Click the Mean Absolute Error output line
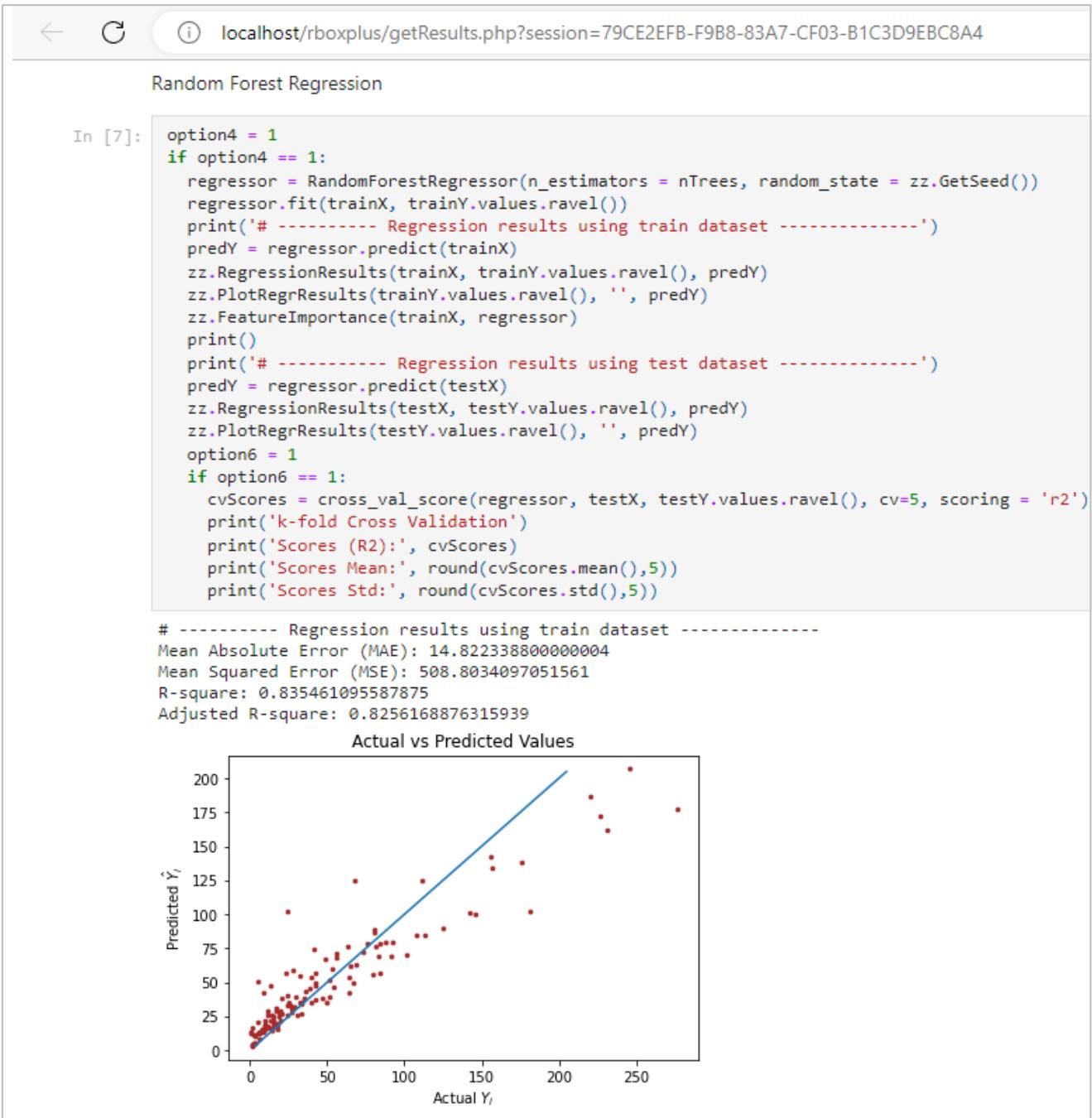This screenshot has height=1118, width=1092. tap(382, 651)
